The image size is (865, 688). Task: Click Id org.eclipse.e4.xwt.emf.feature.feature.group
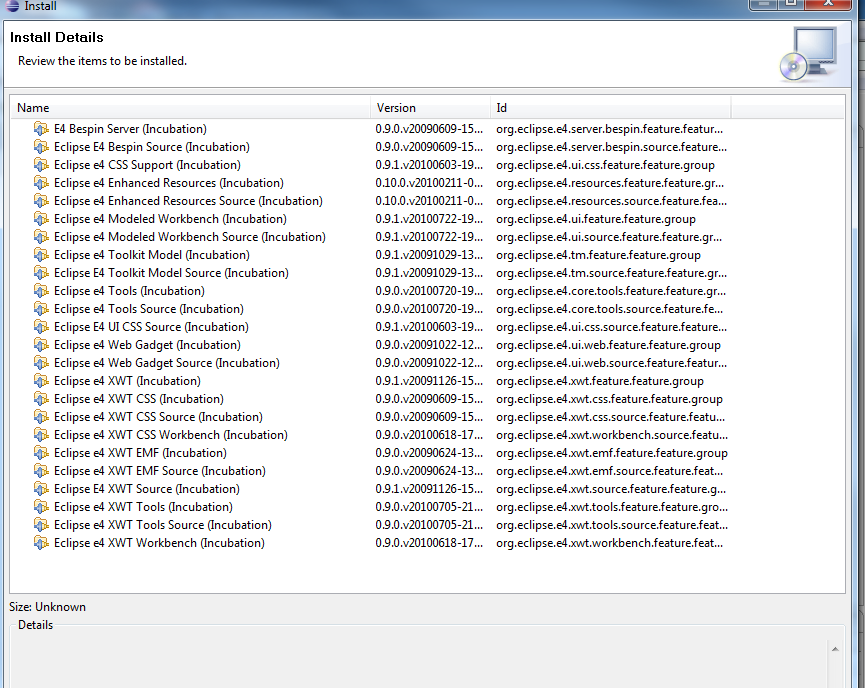(612, 453)
